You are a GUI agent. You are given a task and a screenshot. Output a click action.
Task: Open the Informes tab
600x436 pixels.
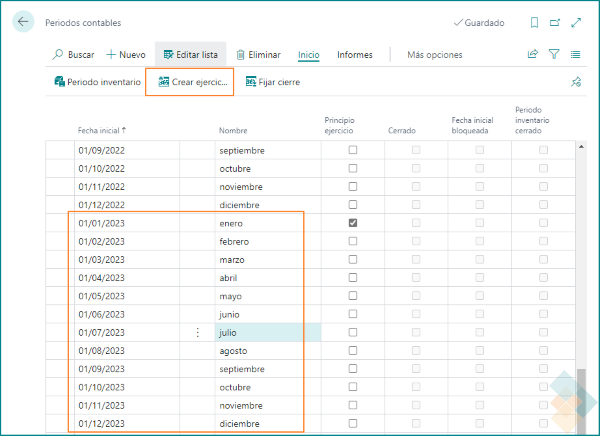[x=355, y=55]
